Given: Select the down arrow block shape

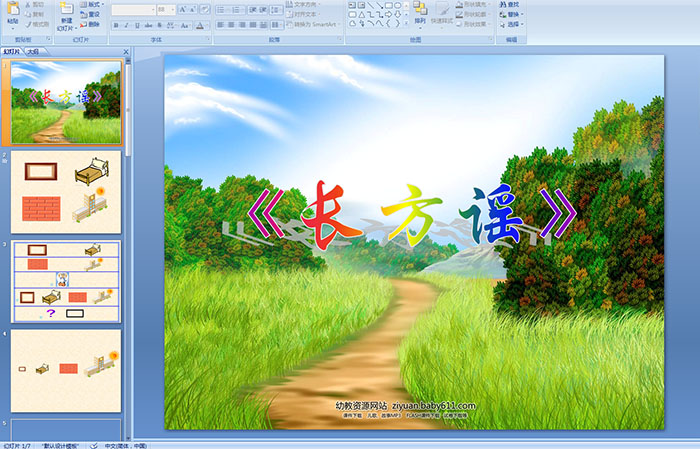Looking at the screenshot, I should [x=397, y=15].
